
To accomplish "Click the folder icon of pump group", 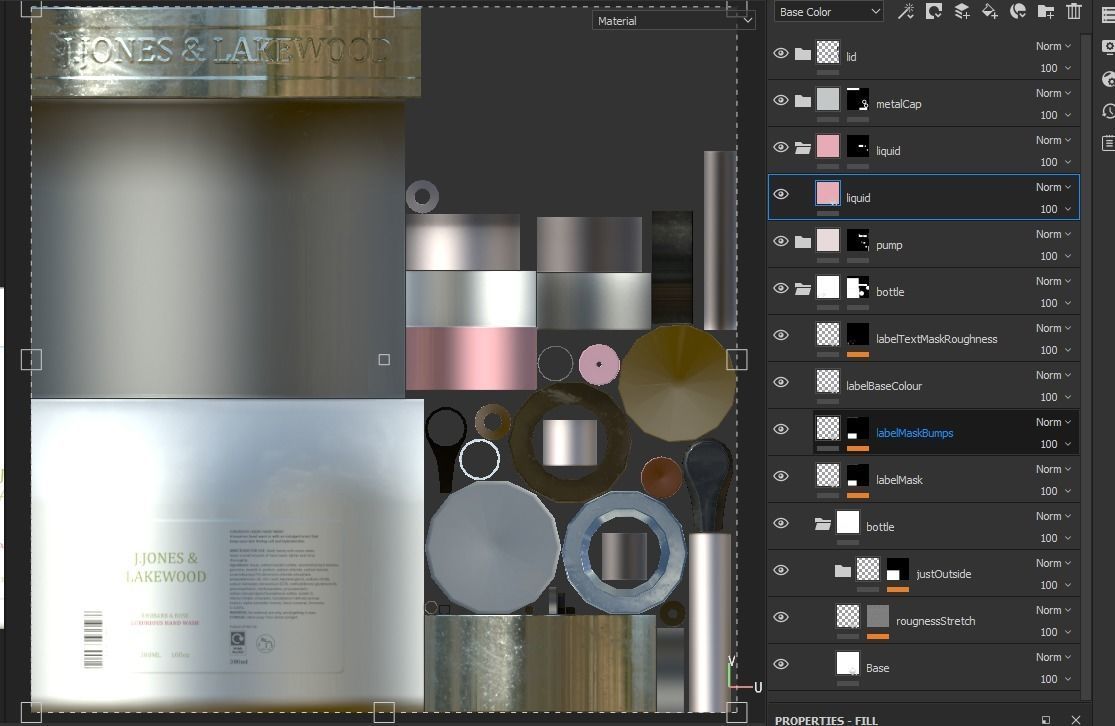I will 803,242.
